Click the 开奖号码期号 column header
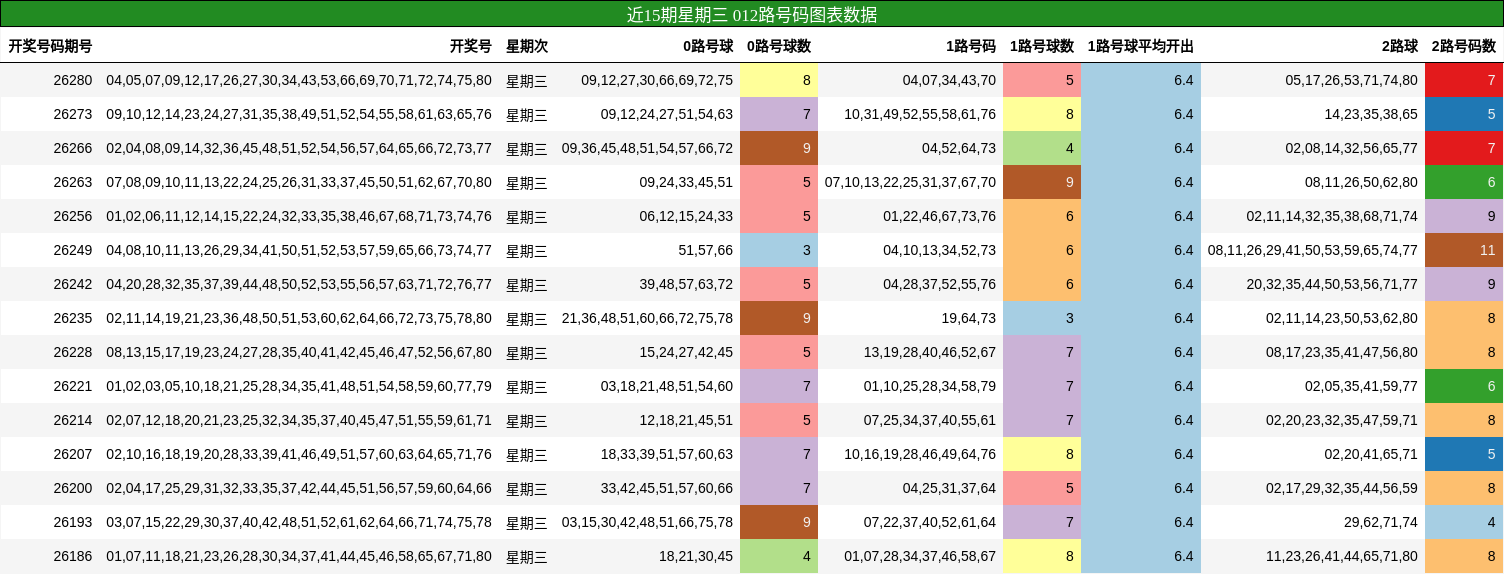1504x574 pixels. click(x=50, y=46)
